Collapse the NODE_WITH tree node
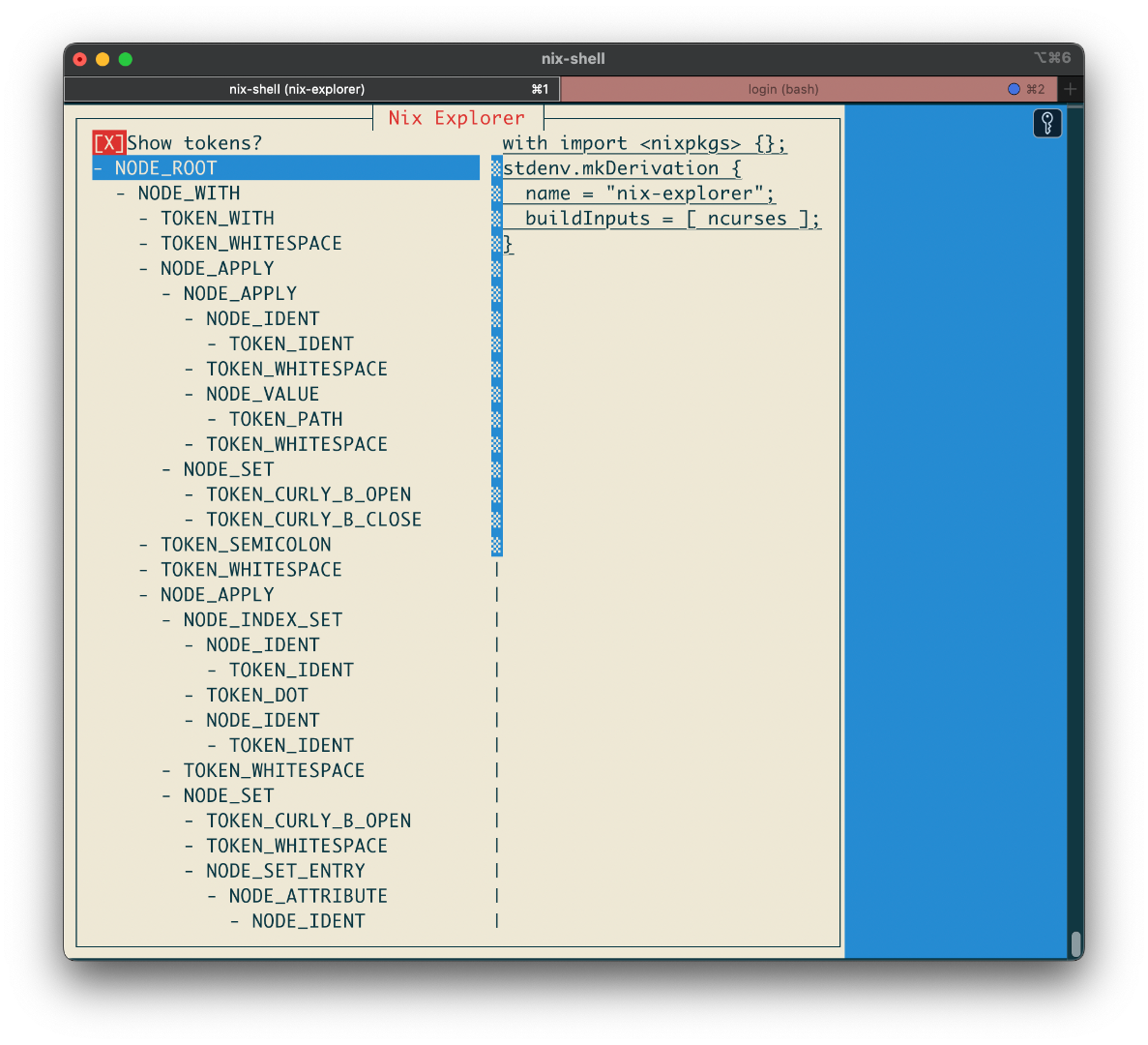 pos(121,194)
